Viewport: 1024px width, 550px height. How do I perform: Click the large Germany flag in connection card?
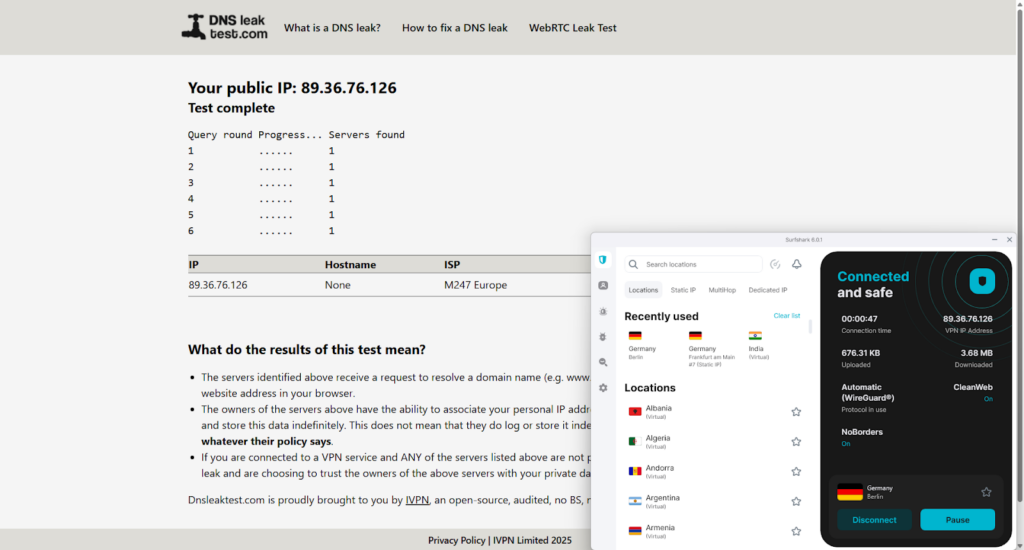point(850,492)
